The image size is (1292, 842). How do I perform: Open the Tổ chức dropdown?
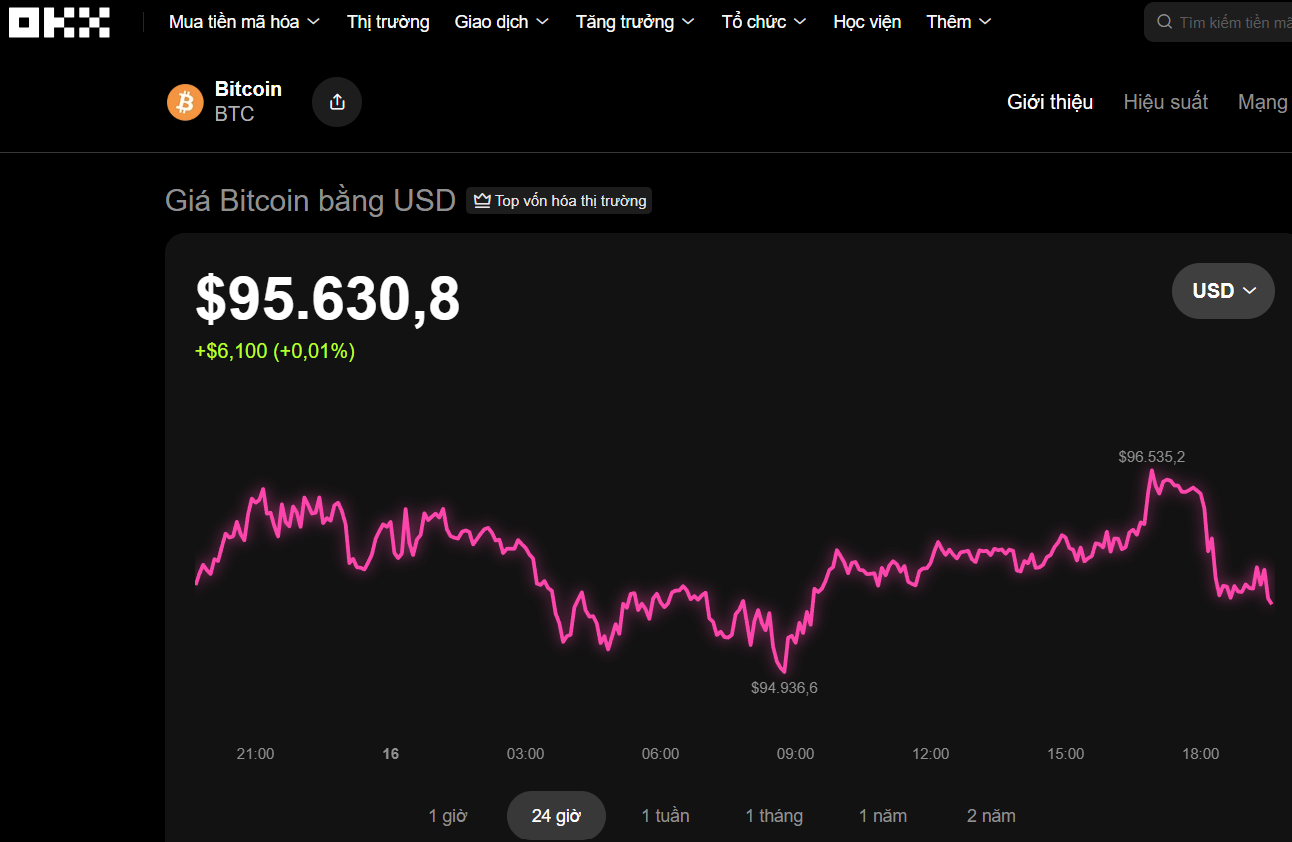764,22
